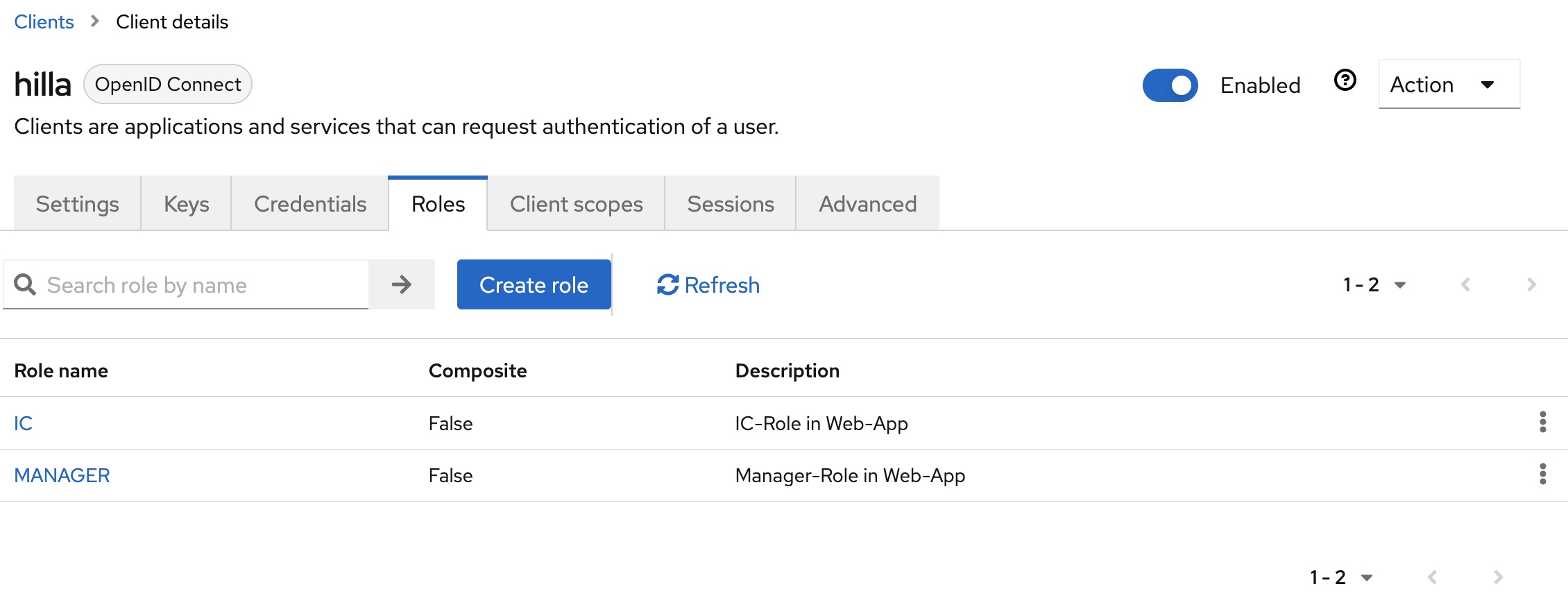The width and height of the screenshot is (1568, 598).
Task: Click the Description column header
Action: click(x=787, y=370)
